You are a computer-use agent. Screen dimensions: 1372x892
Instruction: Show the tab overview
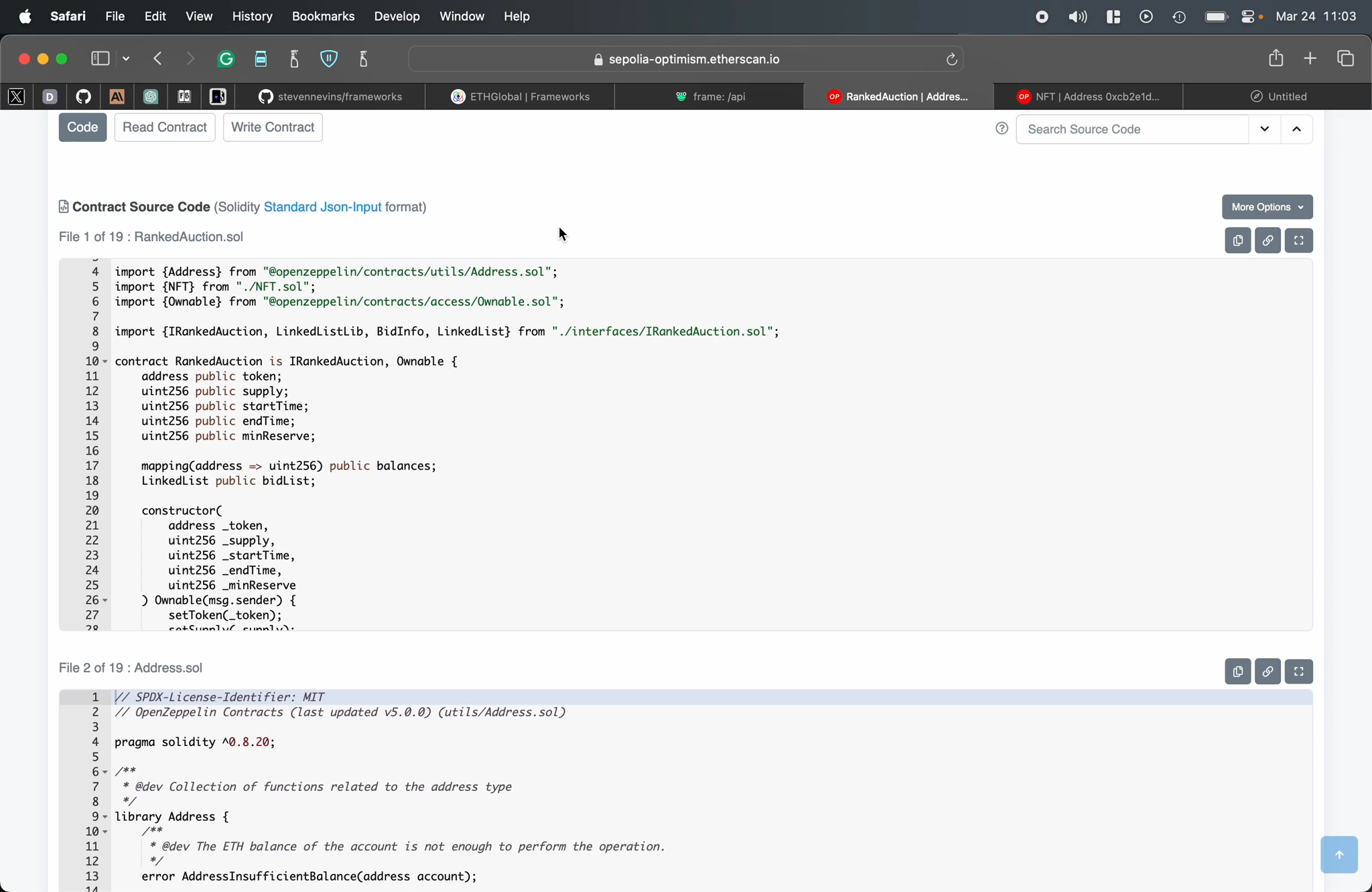click(1345, 59)
